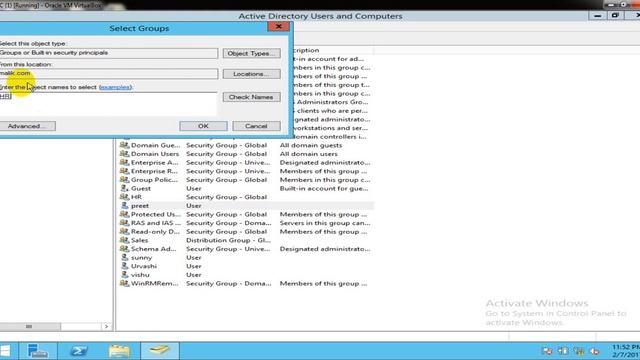Click the Object Types button
Image resolution: width=640 pixels, height=360 pixels.
251,53
